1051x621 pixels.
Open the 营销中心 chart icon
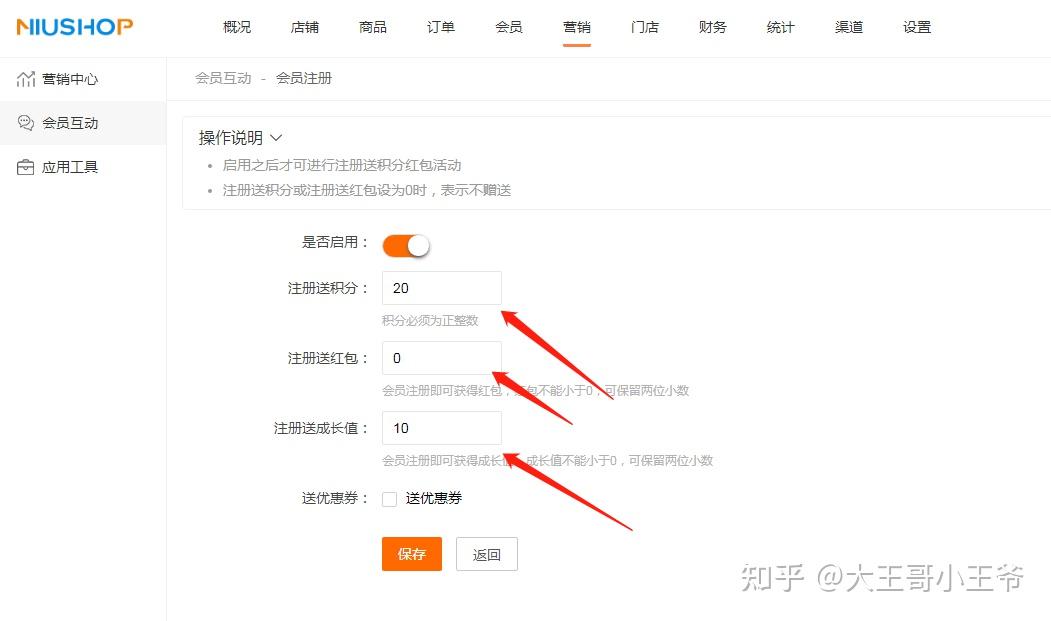[25, 79]
